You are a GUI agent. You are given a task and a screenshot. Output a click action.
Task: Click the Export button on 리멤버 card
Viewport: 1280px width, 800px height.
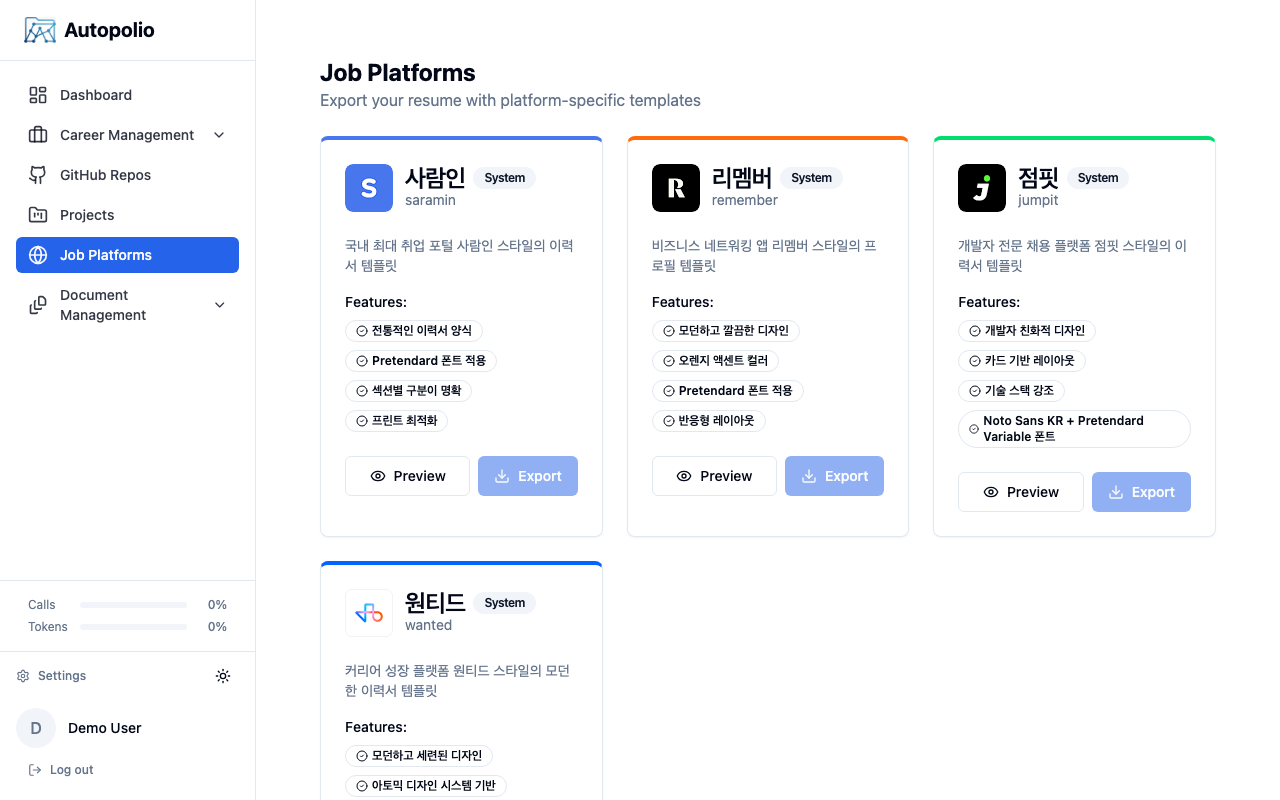coord(834,476)
